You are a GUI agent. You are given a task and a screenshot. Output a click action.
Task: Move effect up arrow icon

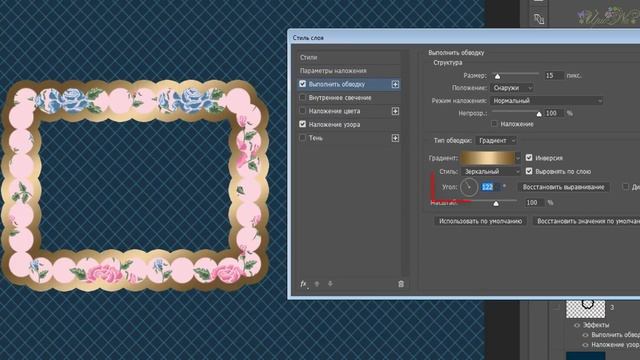click(317, 284)
